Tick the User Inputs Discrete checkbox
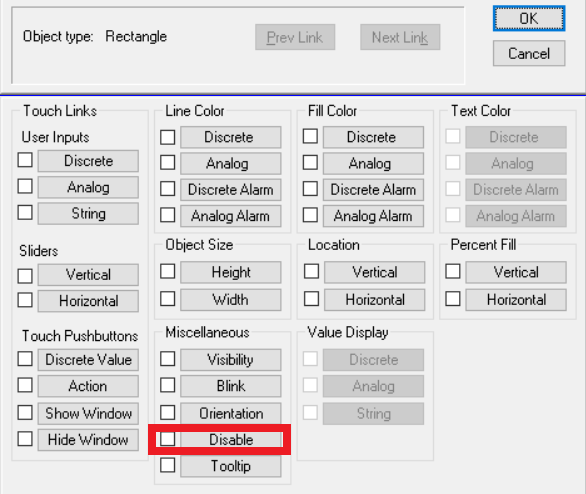This screenshot has width=586, height=494. (x=25, y=160)
